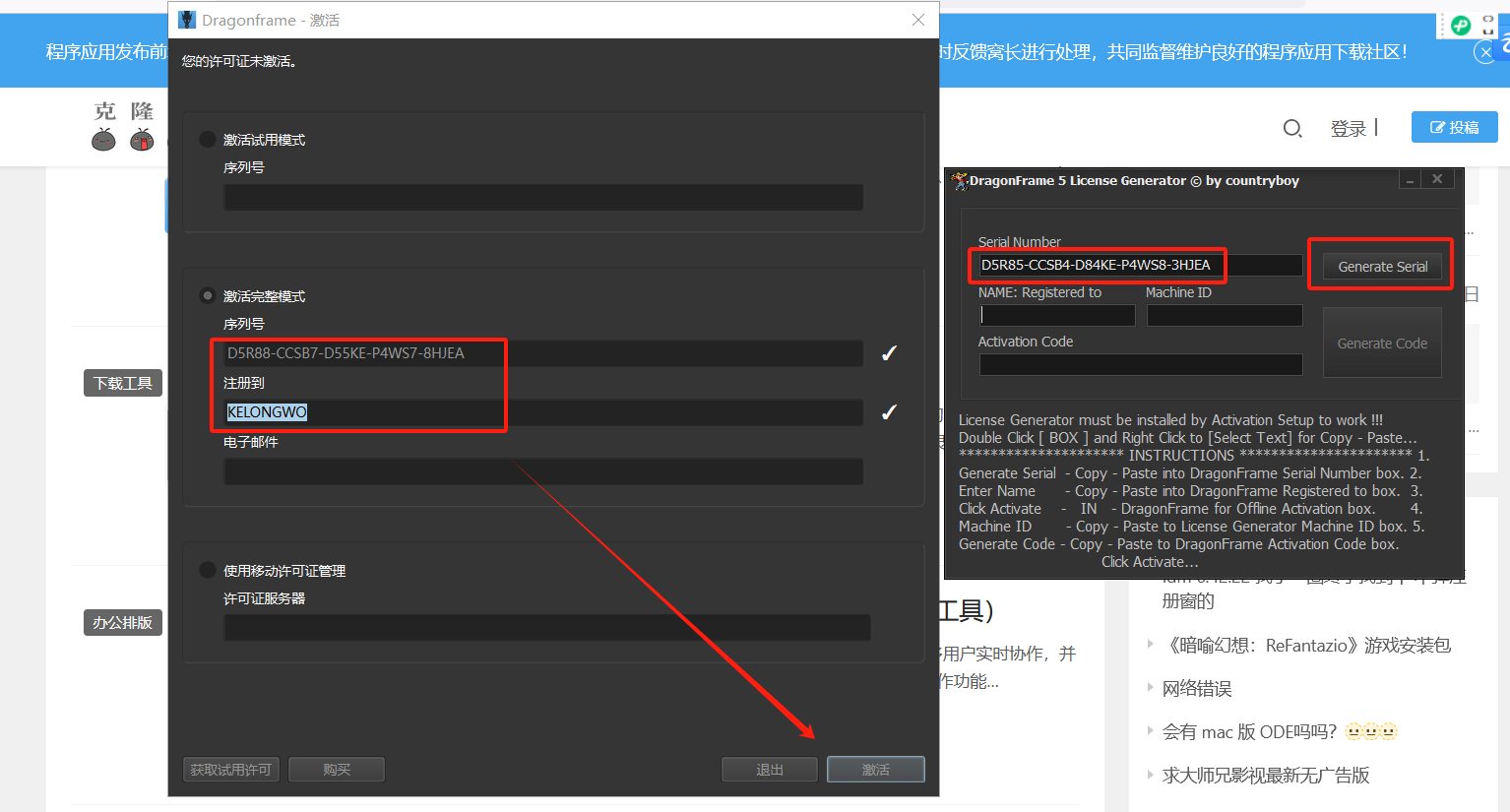
Task: Click the 激活 activate button
Action: [876, 770]
